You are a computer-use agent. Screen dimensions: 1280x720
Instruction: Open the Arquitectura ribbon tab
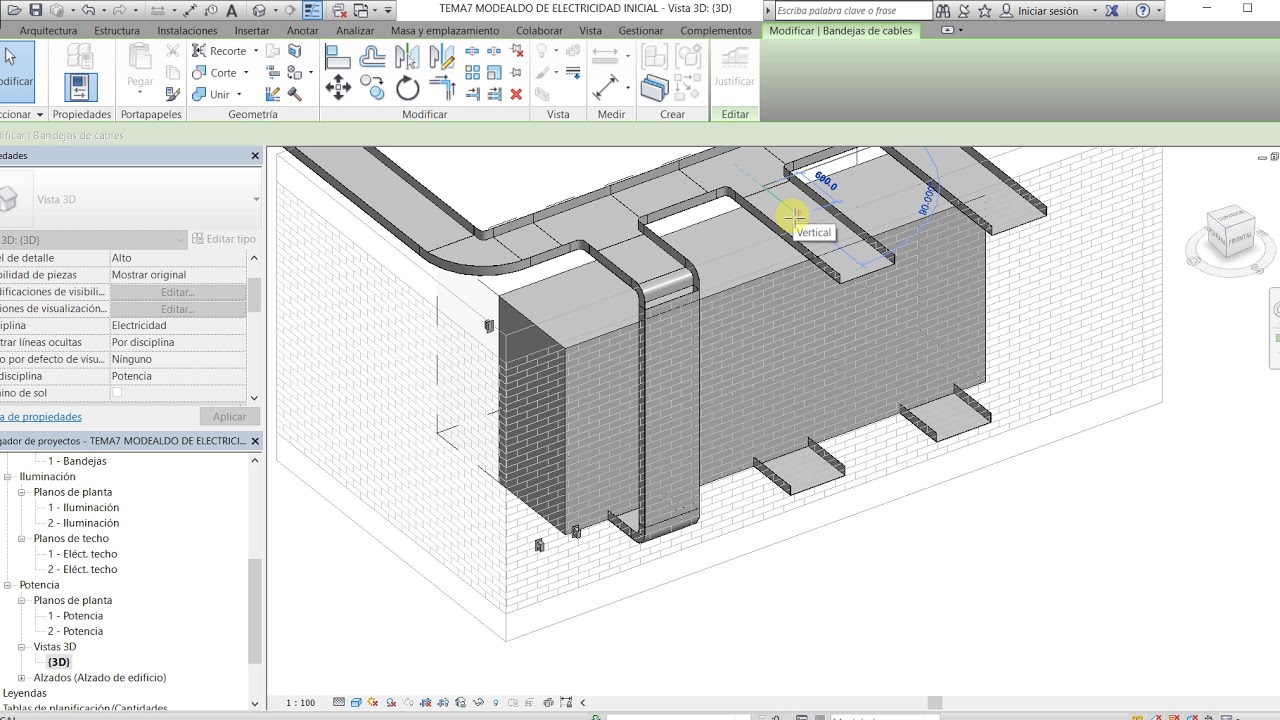click(x=48, y=31)
